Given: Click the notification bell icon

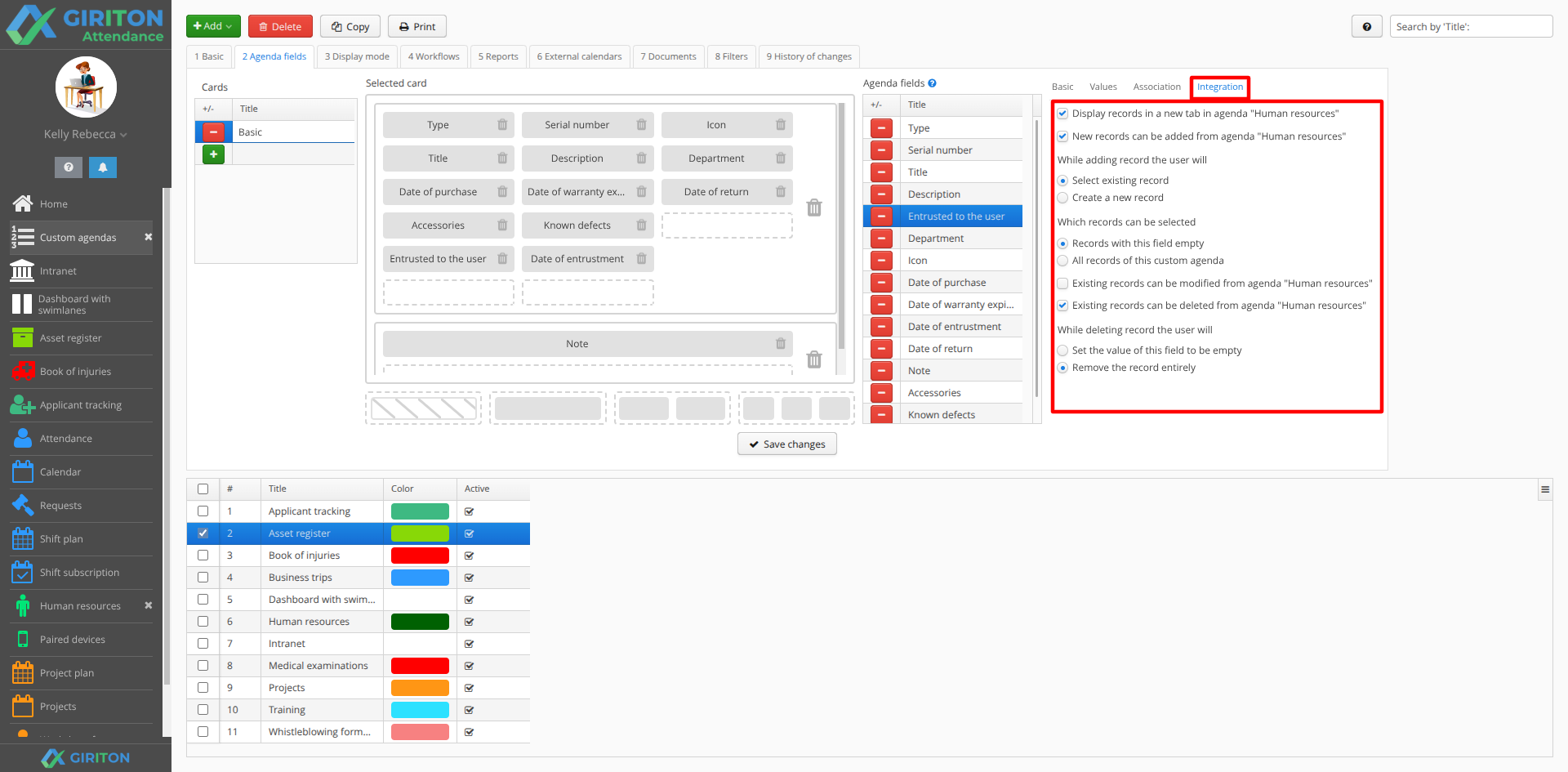Looking at the screenshot, I should (x=103, y=167).
